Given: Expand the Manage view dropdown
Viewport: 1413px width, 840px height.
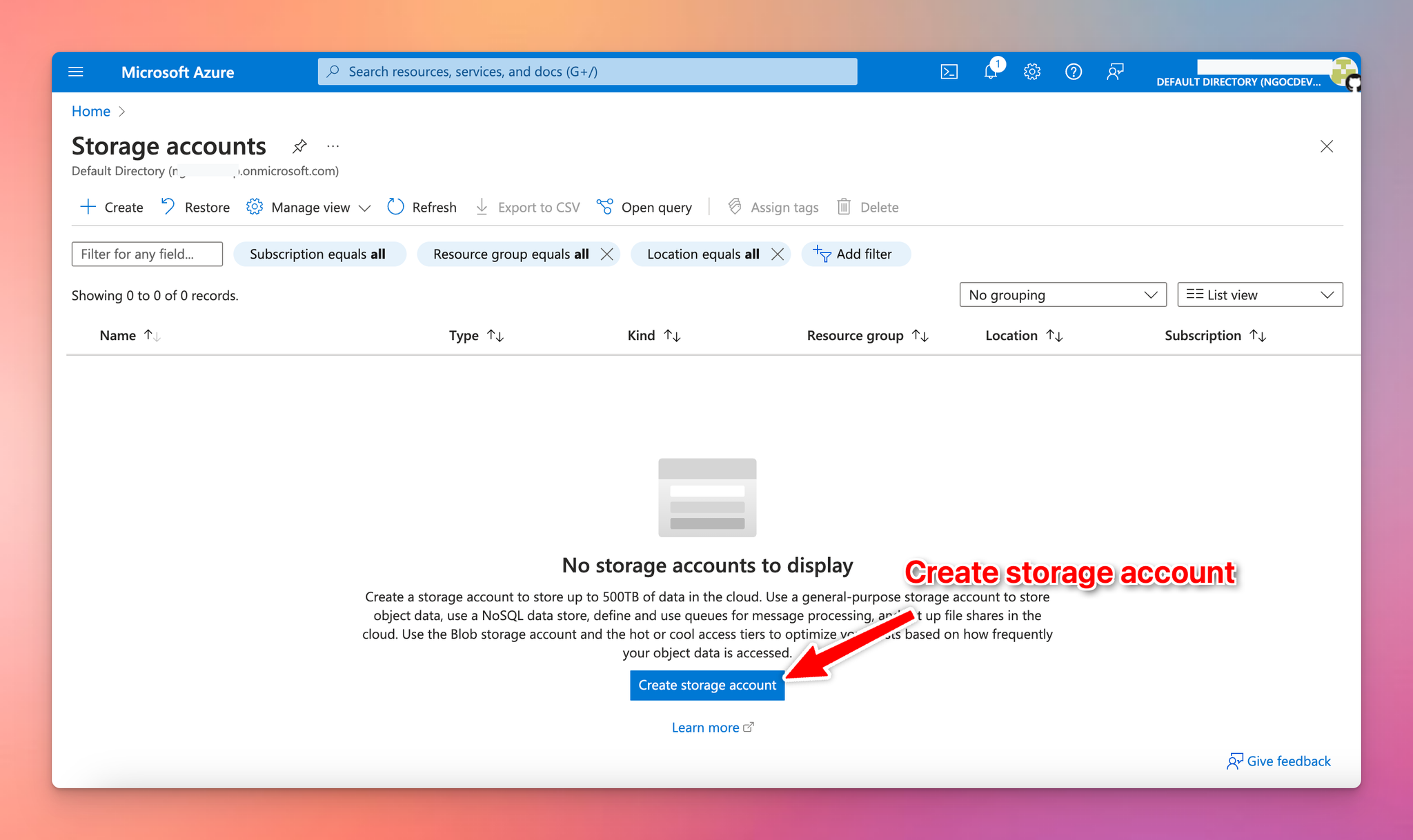Looking at the screenshot, I should [308, 207].
